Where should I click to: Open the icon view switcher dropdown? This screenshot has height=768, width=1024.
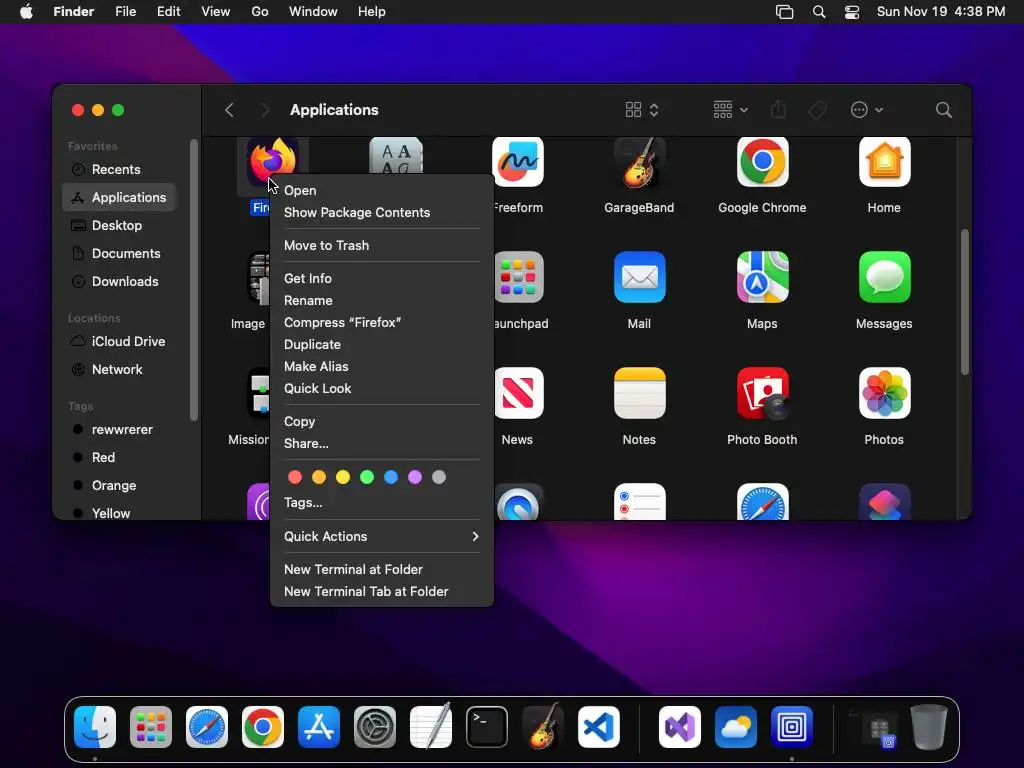(x=642, y=110)
